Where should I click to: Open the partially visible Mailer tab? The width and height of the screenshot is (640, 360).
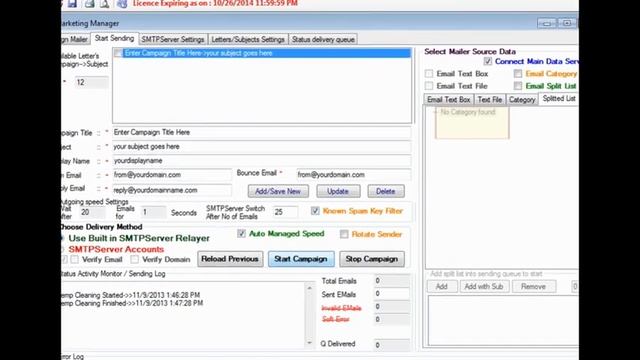point(75,40)
